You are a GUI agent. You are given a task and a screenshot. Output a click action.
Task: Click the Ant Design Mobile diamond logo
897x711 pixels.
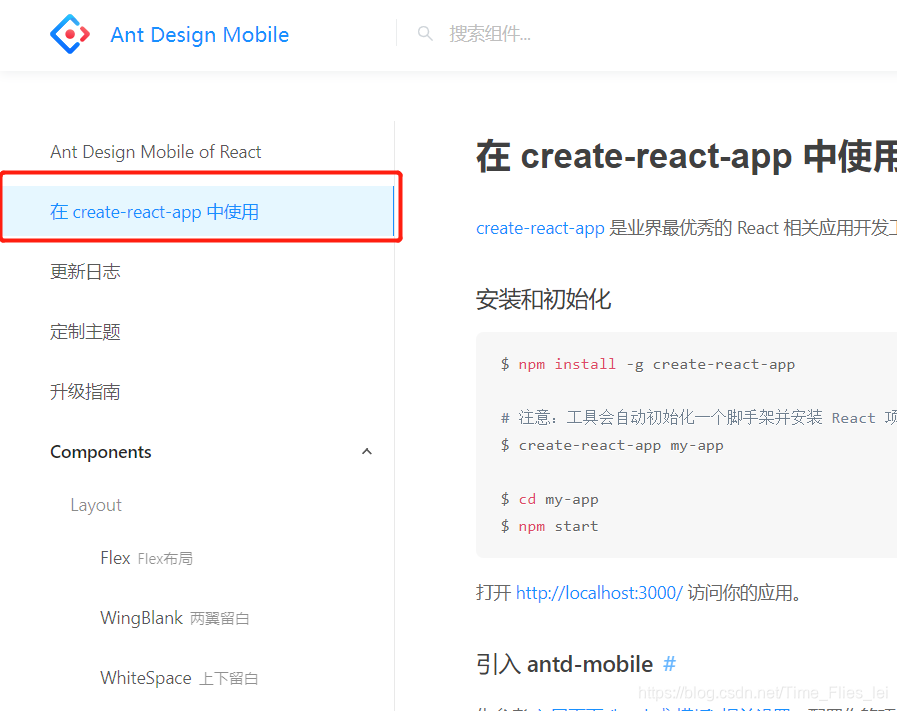coord(70,34)
